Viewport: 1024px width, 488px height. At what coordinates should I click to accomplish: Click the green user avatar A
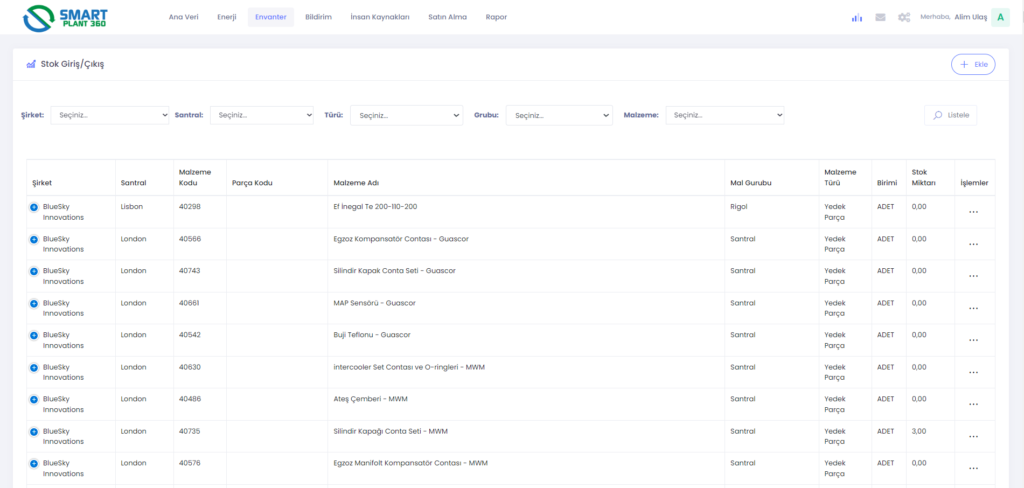pyautogui.click(x=1000, y=17)
